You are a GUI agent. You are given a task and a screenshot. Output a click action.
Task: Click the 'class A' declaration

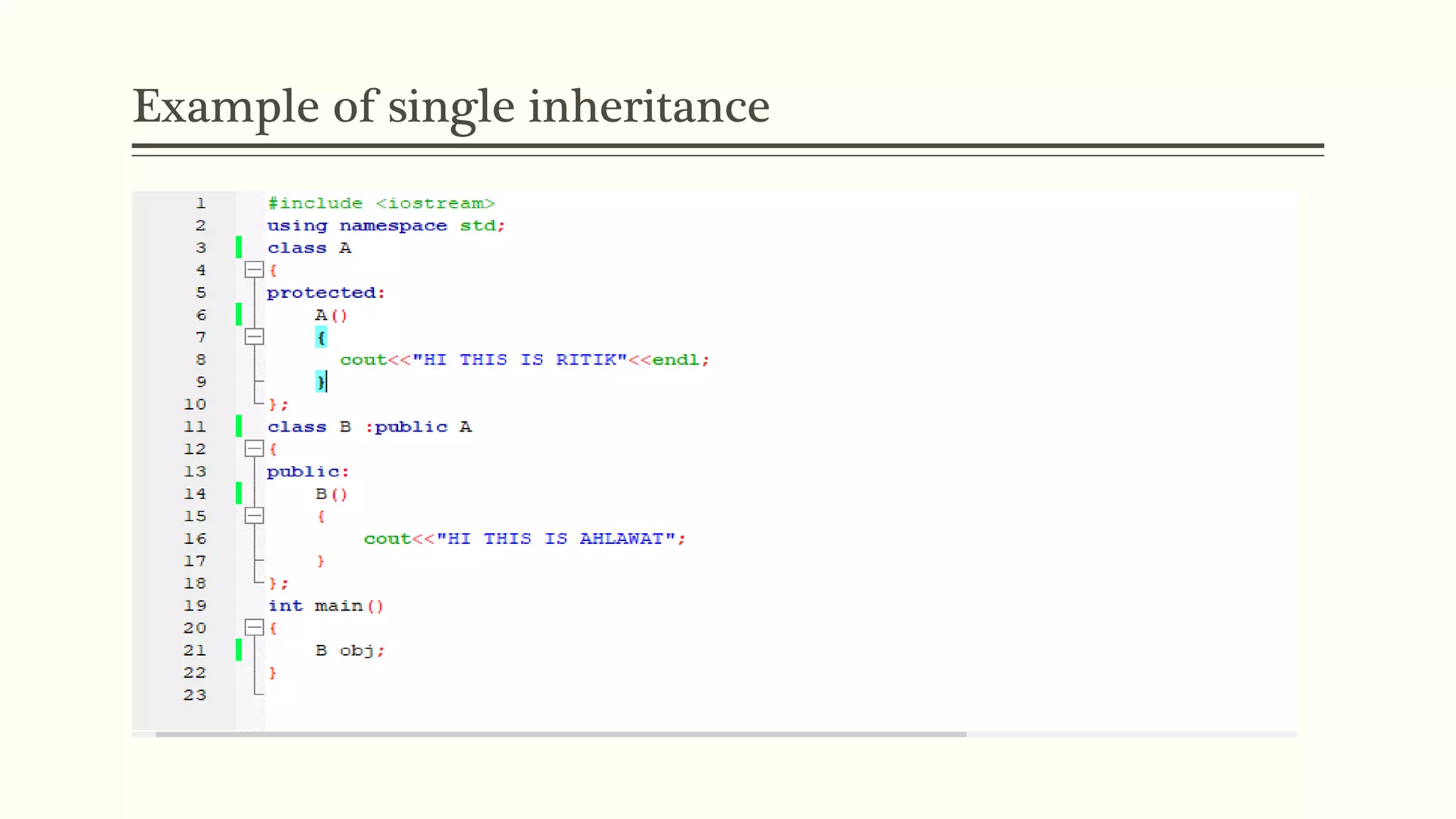click(x=309, y=248)
